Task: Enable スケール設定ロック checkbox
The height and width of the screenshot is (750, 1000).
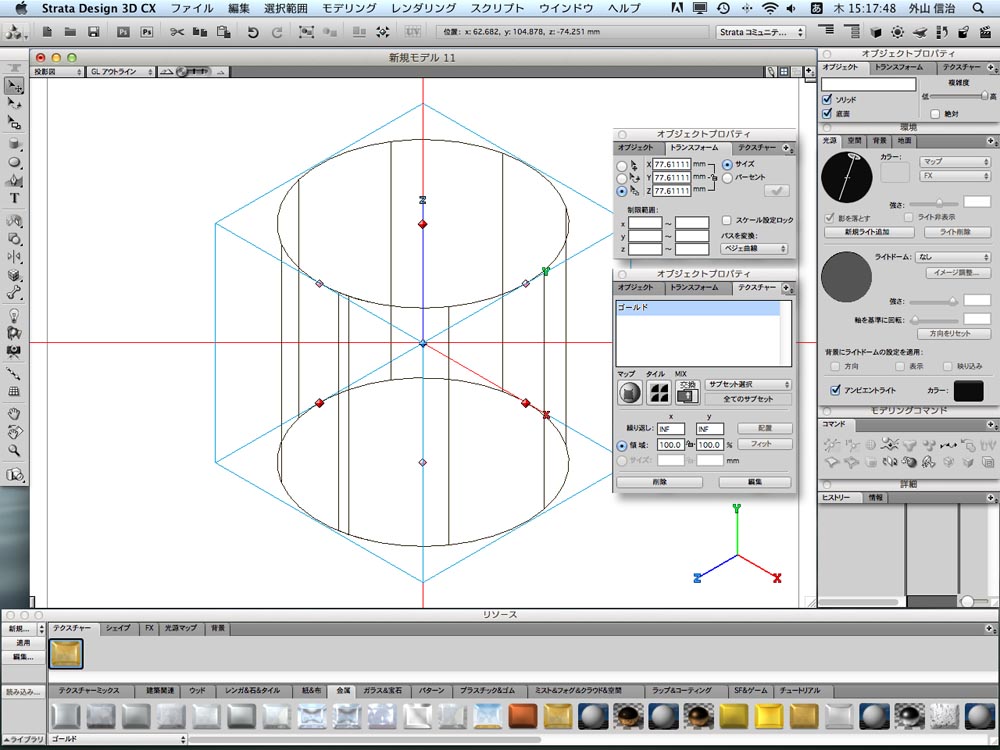Action: point(726,220)
